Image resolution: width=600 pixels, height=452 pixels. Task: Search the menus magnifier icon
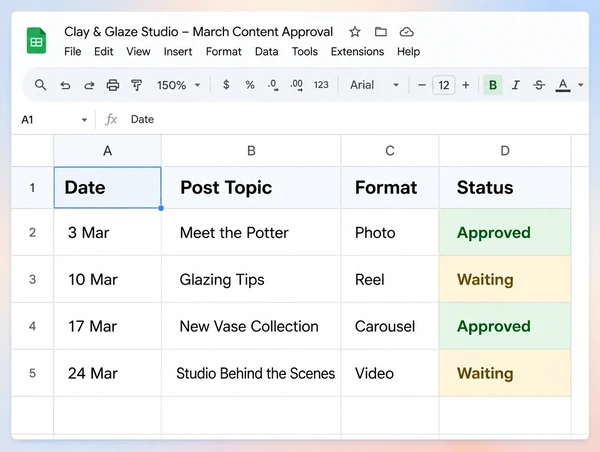pyautogui.click(x=41, y=85)
